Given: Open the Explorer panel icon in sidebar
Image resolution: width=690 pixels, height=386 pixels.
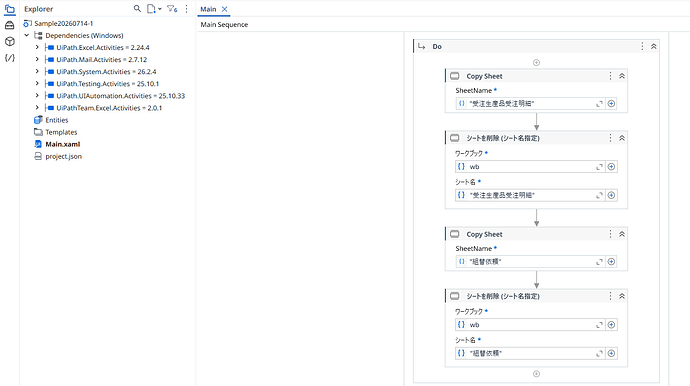Looking at the screenshot, I should point(10,9).
